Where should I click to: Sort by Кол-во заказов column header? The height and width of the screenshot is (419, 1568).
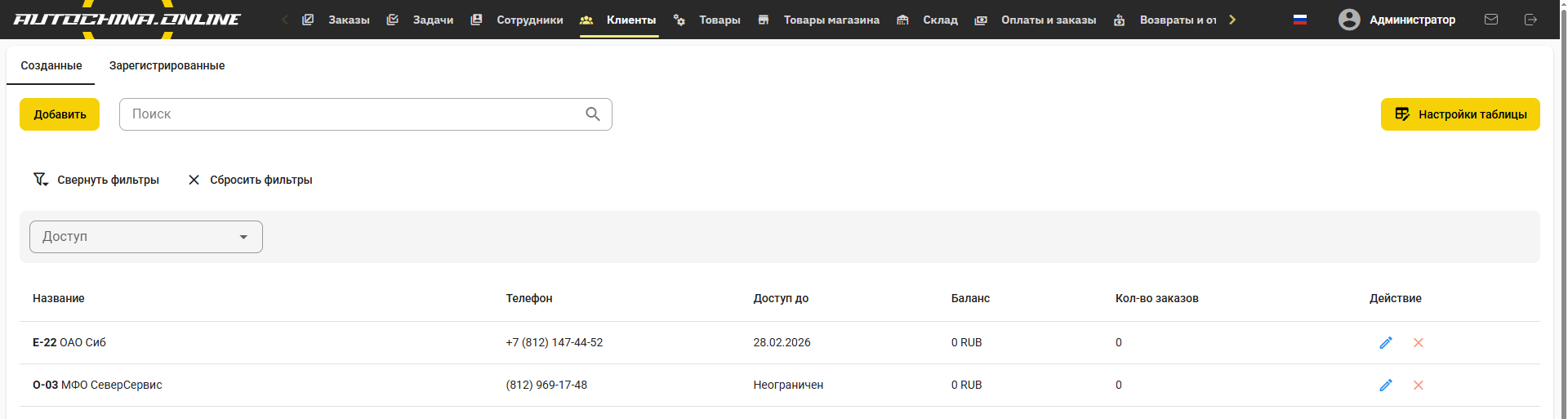[1157, 298]
